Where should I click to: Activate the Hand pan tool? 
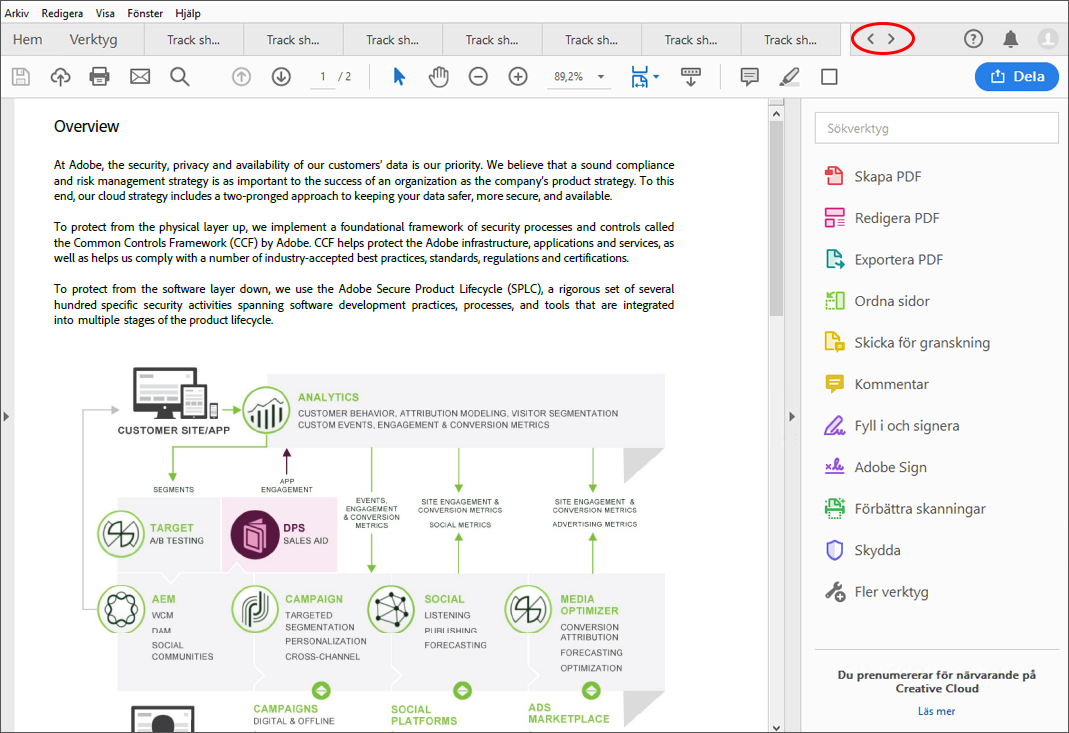(439, 76)
